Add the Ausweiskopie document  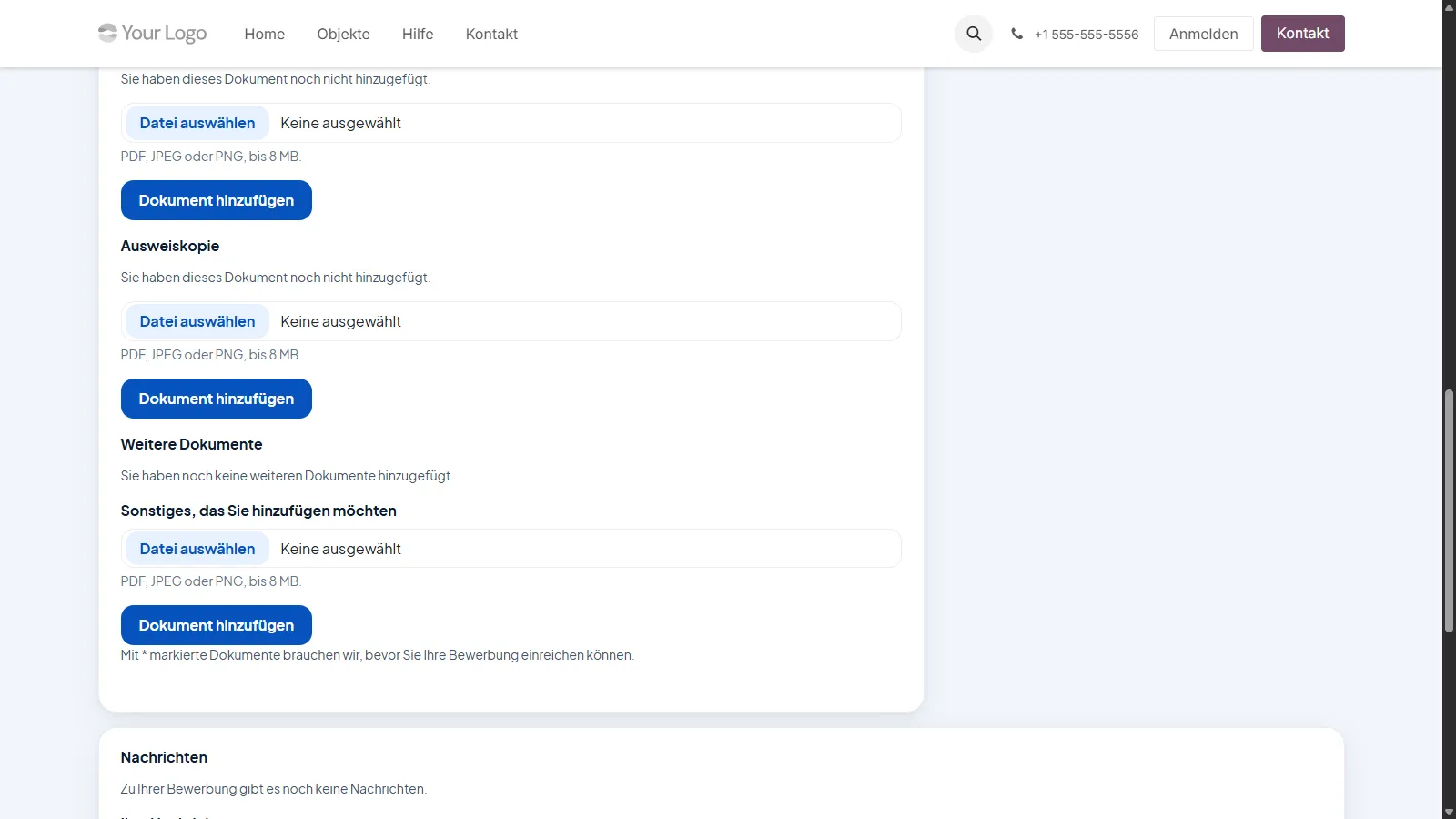pos(217,399)
